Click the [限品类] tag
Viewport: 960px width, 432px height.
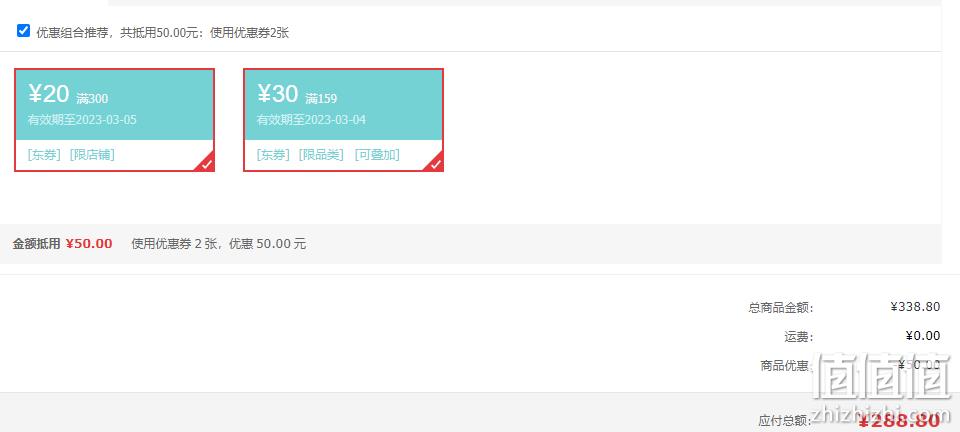(321, 155)
